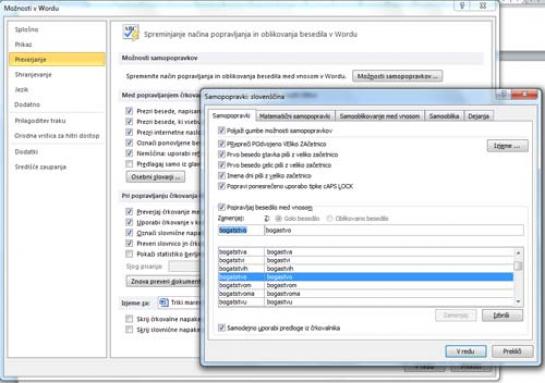Toggle the DVojeno VEliko ZAčetnico checkbox
Image resolution: width=545 pixels, height=383 pixels.
pos(221,144)
